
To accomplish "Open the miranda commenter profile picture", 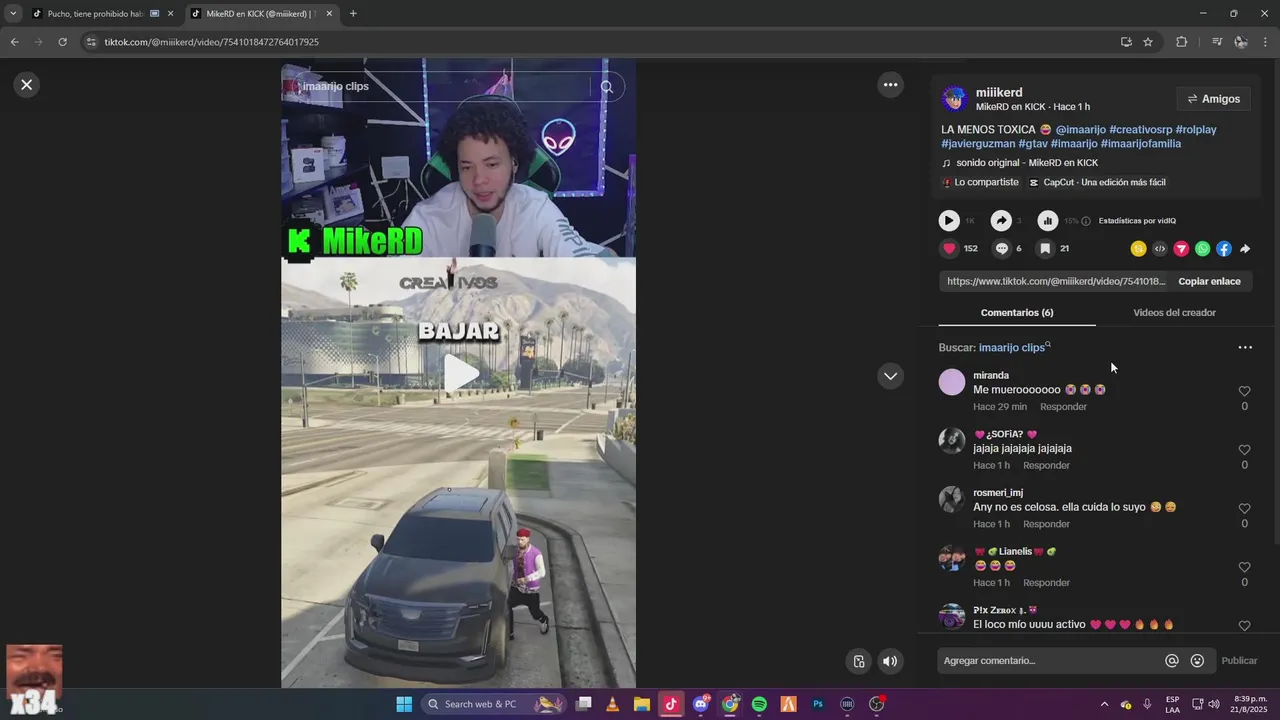I will [x=952, y=382].
